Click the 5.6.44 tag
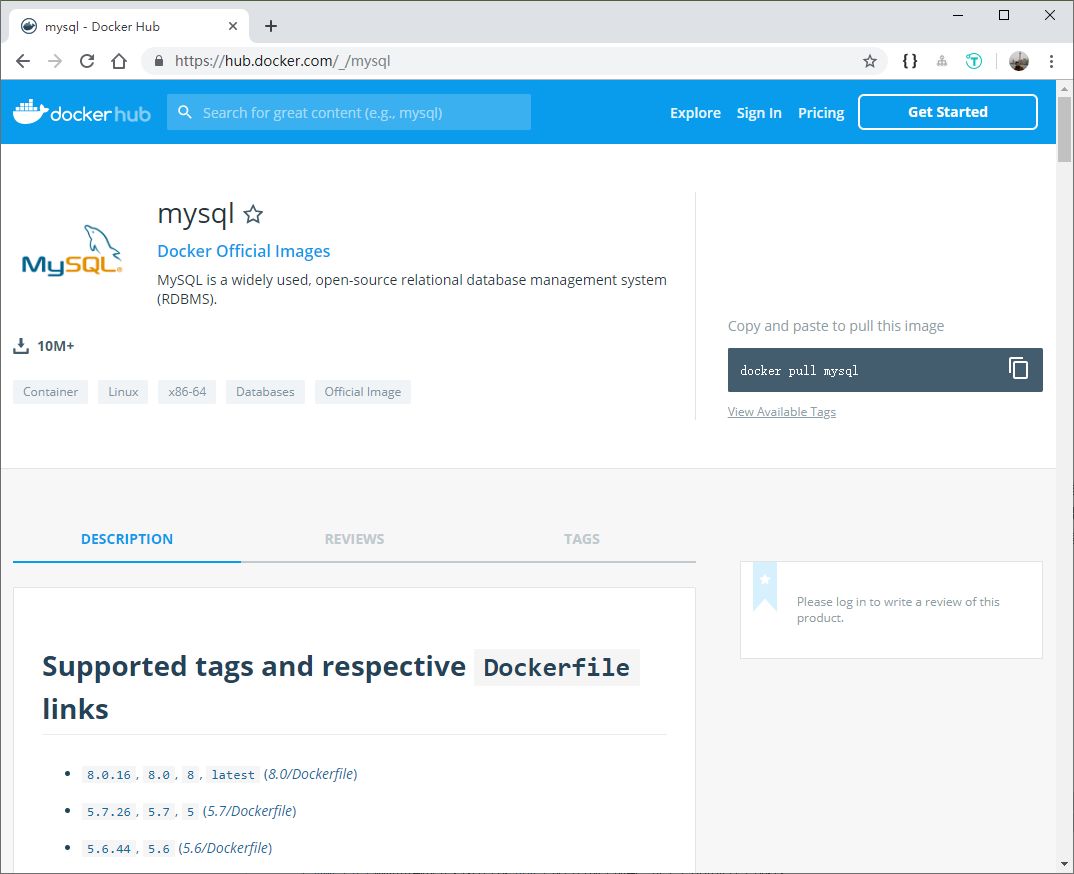The height and width of the screenshot is (874, 1074). point(109,849)
